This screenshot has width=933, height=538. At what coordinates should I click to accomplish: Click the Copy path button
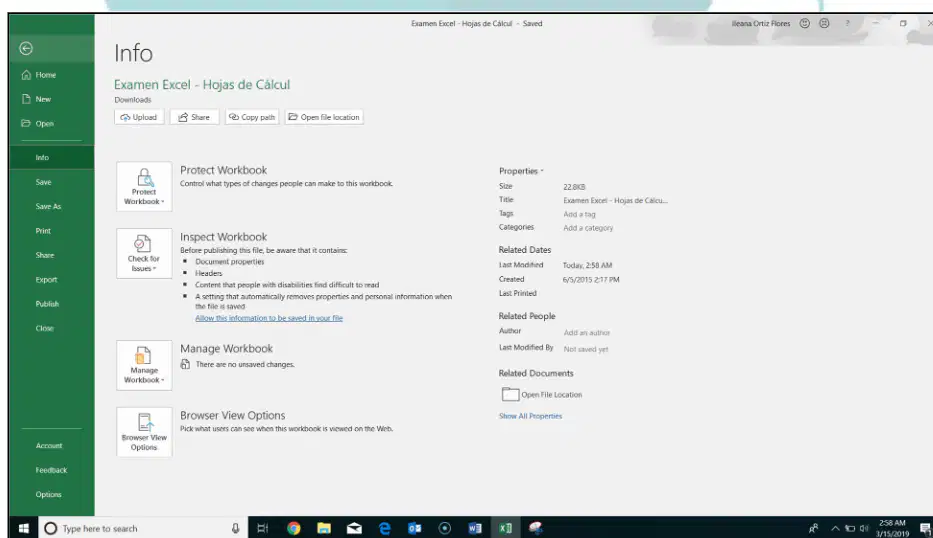point(252,117)
